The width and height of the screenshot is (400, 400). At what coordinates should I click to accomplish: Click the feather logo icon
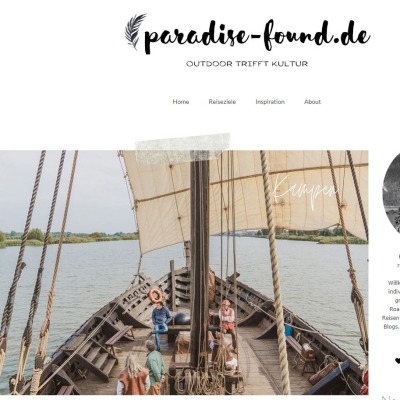[x=135, y=32]
